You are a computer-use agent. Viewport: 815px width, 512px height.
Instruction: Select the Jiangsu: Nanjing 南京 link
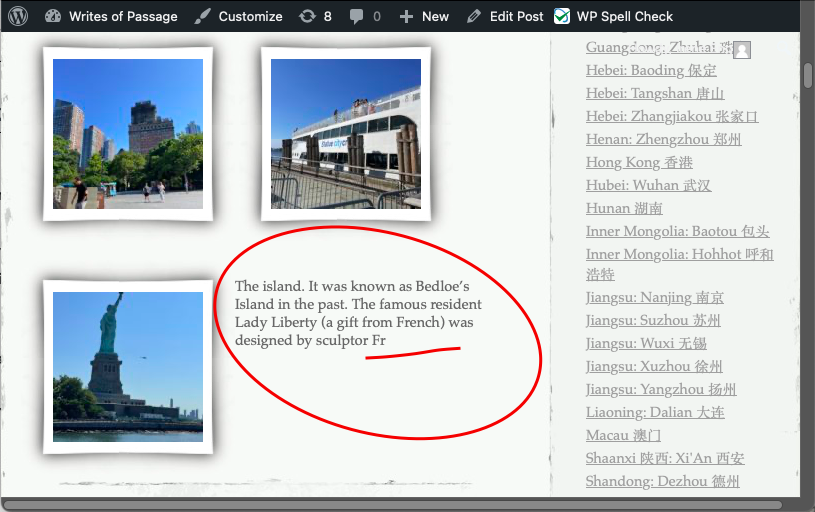[655, 297]
